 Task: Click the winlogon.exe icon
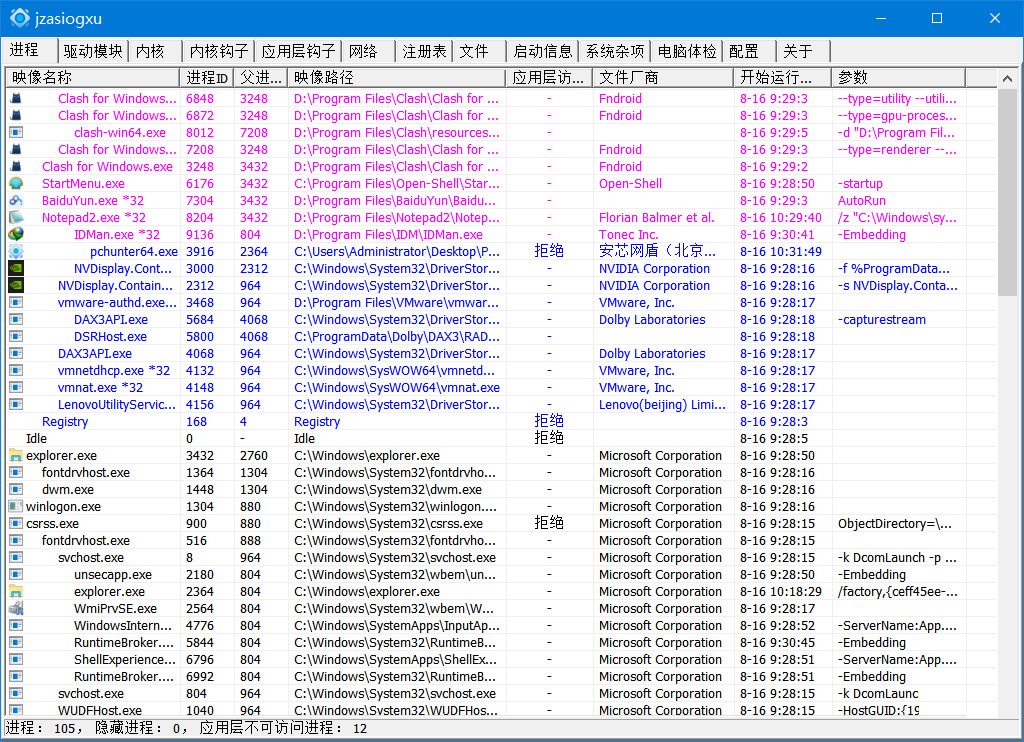[x=16, y=506]
